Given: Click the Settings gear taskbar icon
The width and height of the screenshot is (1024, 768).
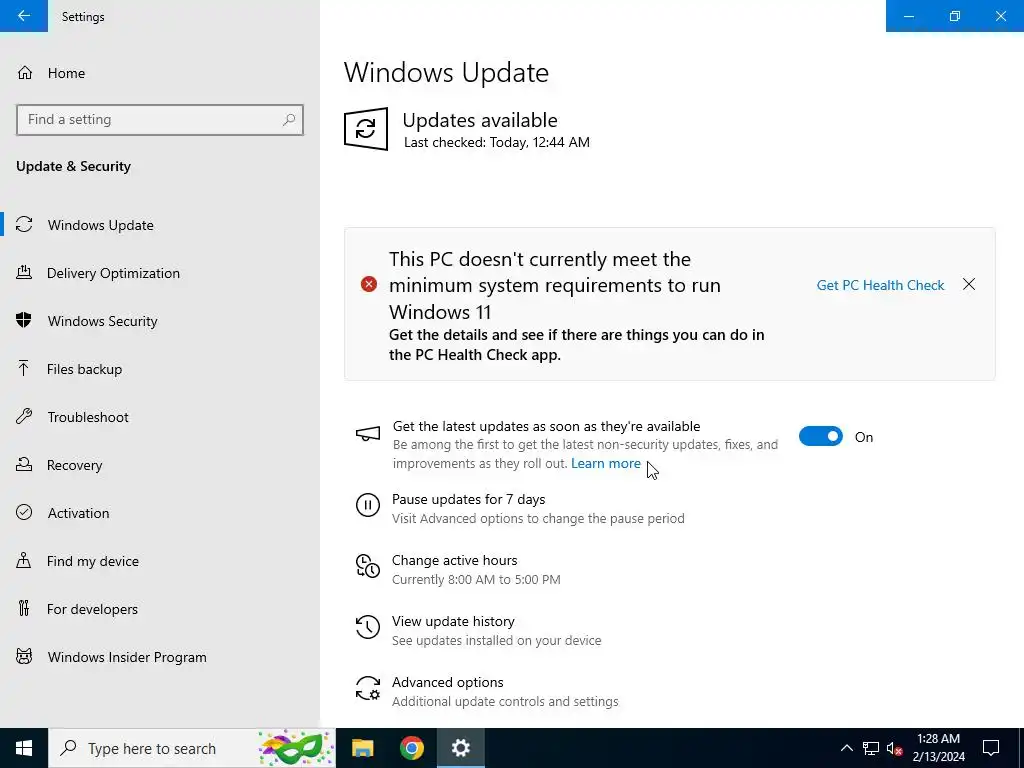Looking at the screenshot, I should pos(460,748).
